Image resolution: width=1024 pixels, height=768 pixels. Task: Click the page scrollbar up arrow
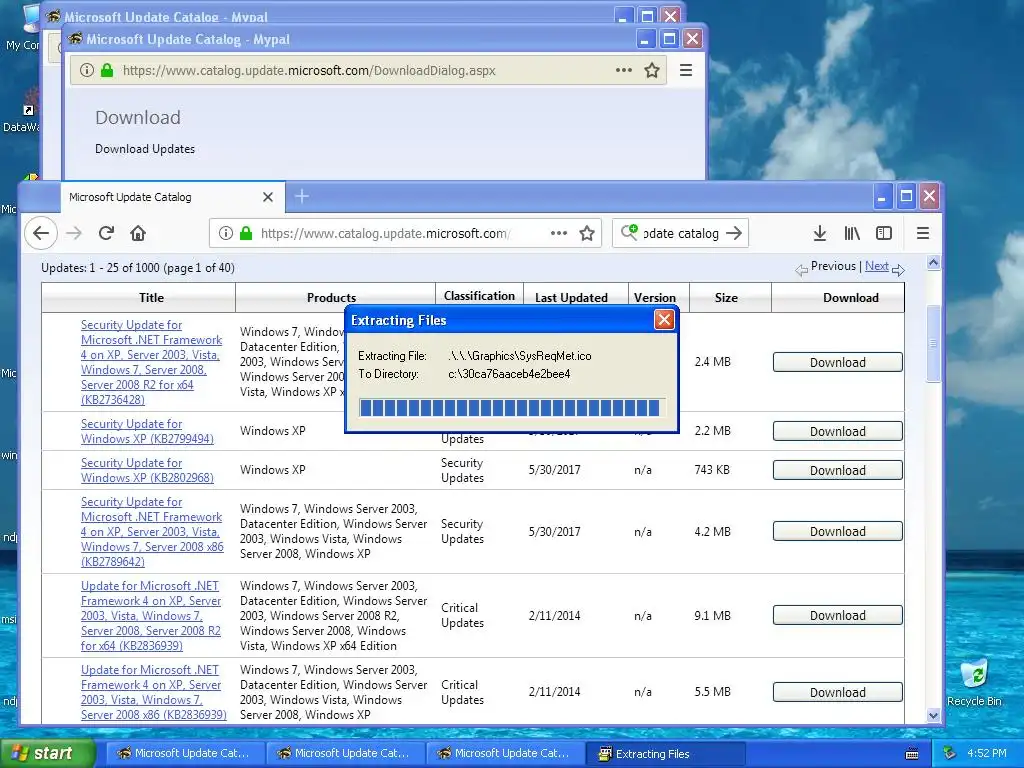(x=933, y=263)
